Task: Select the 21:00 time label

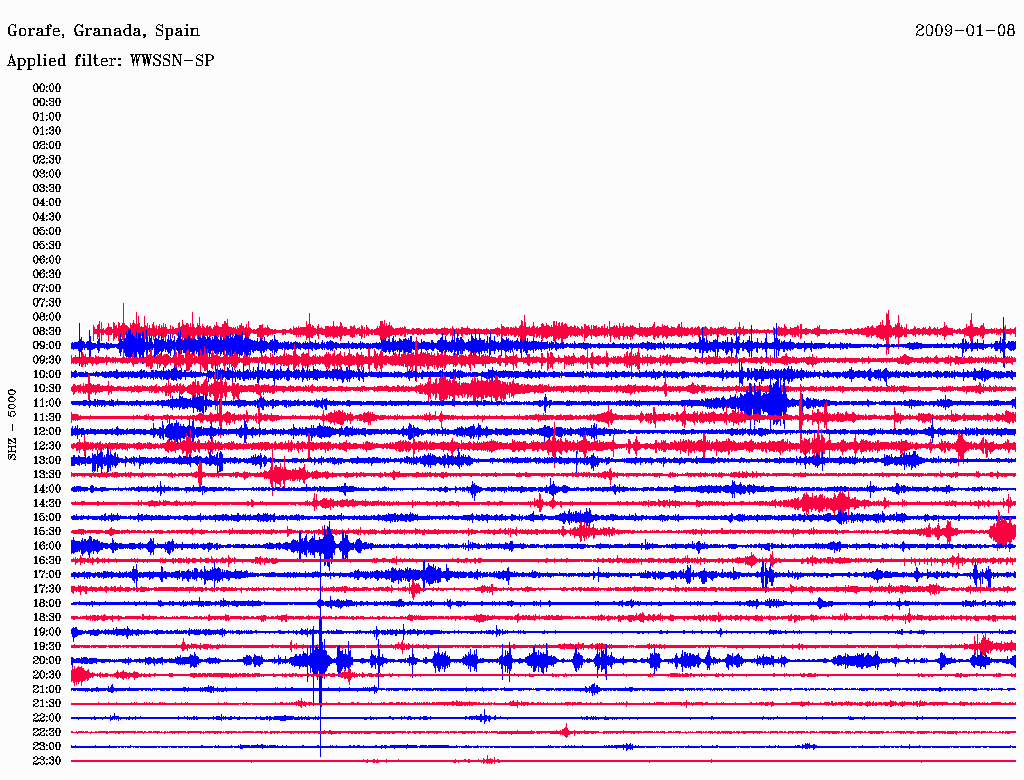Action: 46,689
